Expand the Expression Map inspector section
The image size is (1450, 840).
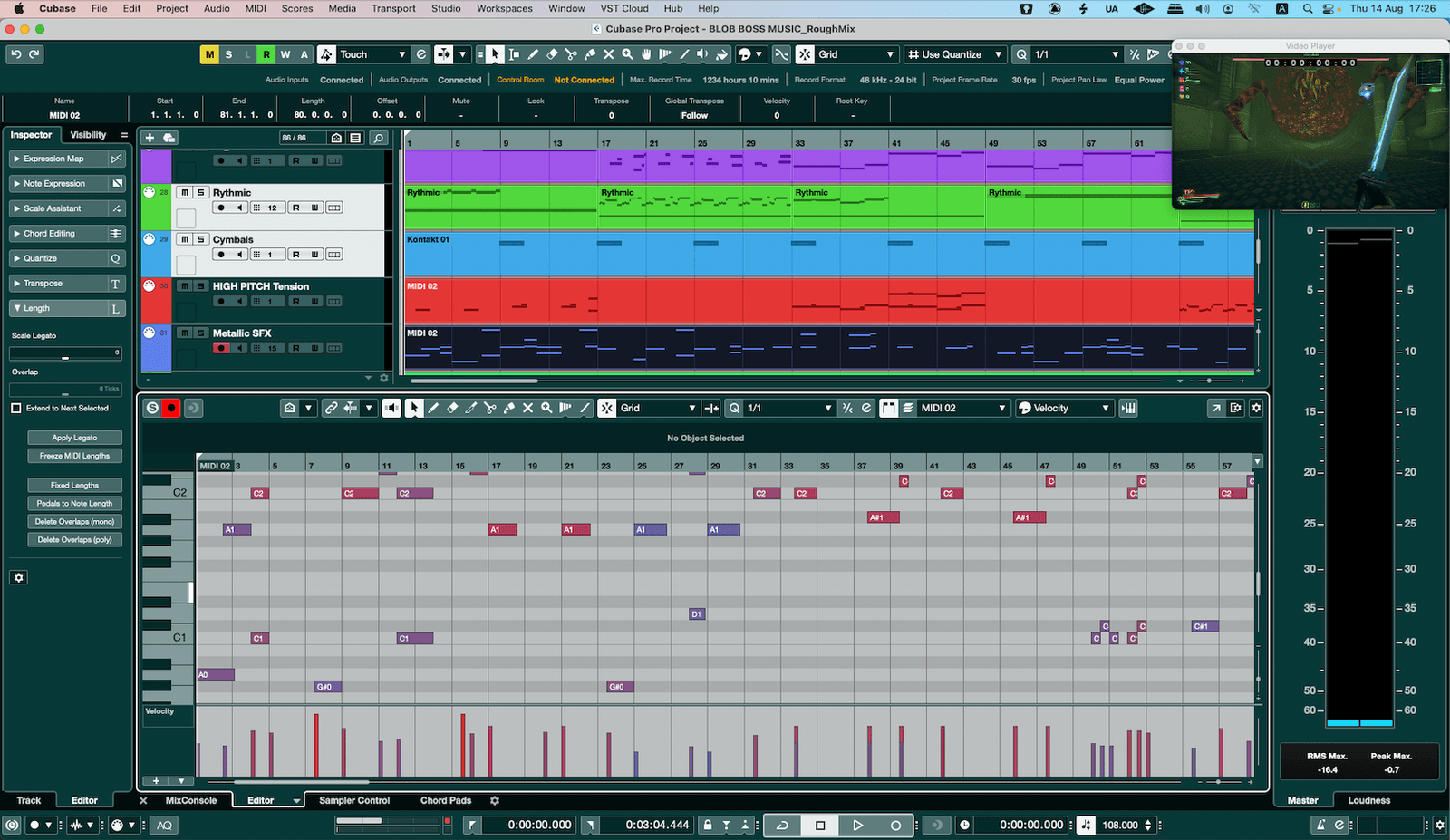point(67,159)
